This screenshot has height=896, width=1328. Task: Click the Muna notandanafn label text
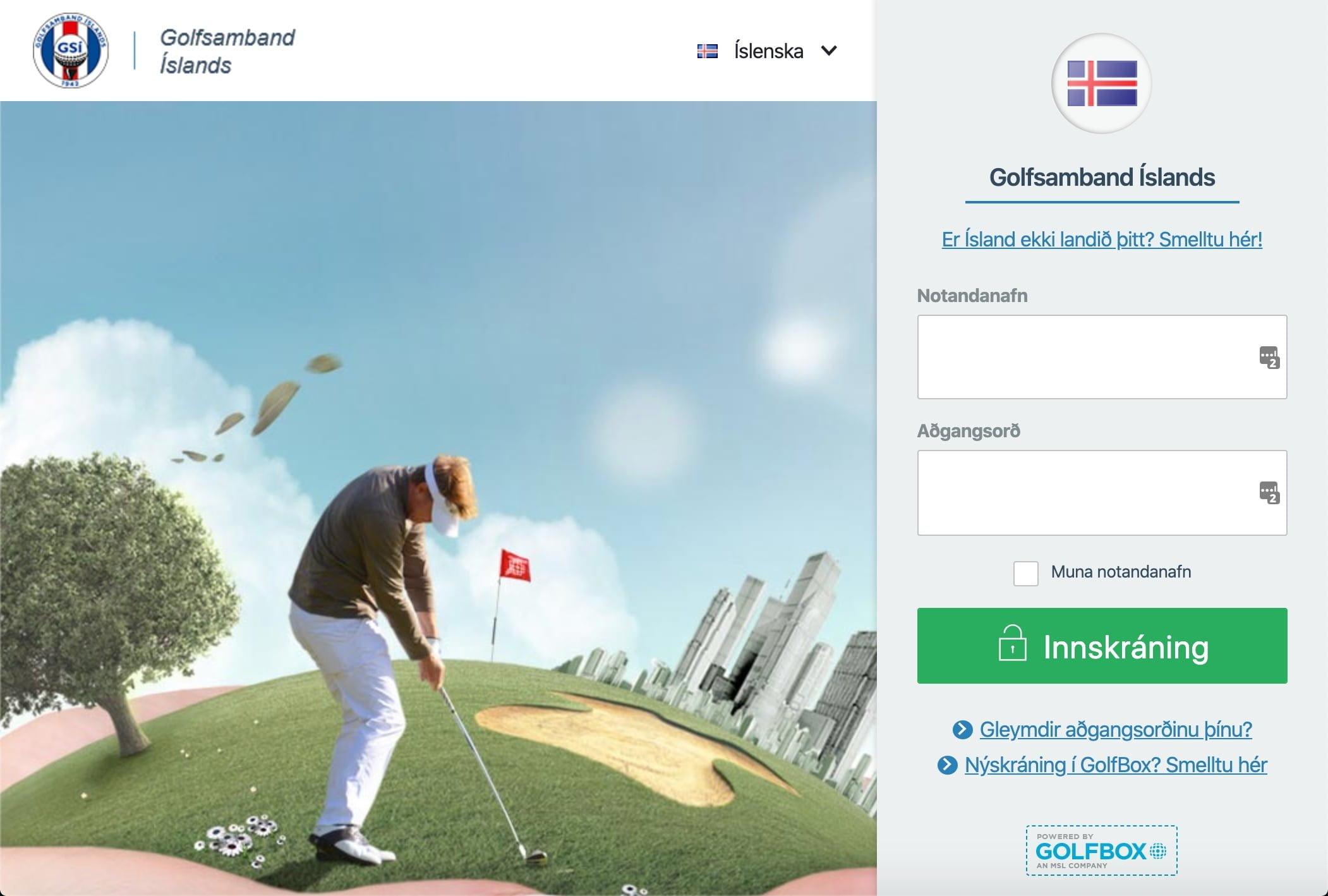pyautogui.click(x=1121, y=572)
